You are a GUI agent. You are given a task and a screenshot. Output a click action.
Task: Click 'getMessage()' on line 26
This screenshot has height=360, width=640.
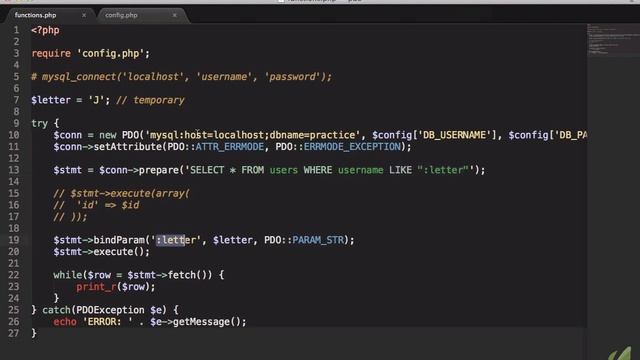[207, 322]
